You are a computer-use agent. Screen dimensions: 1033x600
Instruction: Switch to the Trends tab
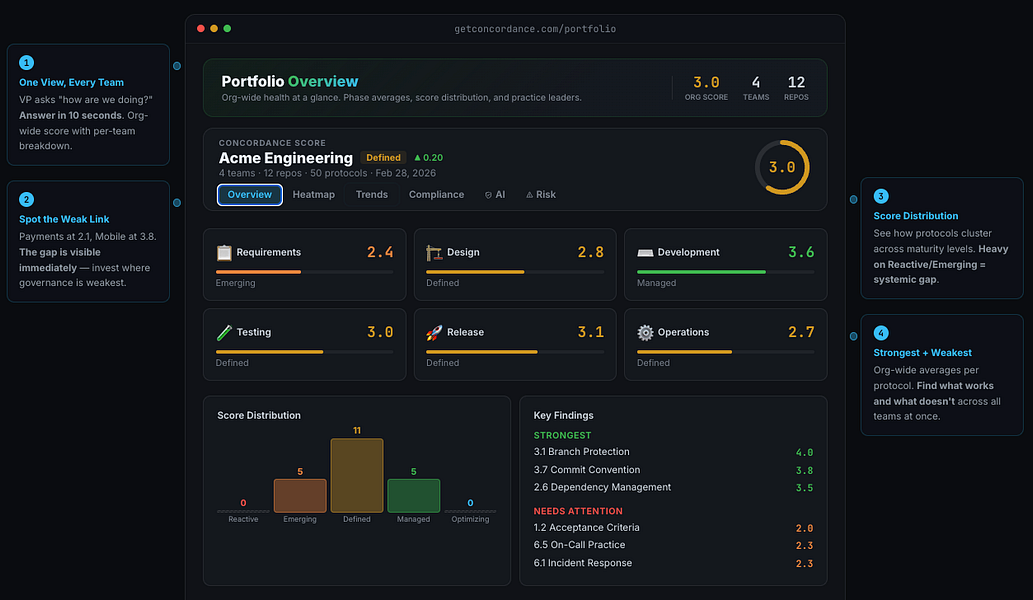(372, 194)
